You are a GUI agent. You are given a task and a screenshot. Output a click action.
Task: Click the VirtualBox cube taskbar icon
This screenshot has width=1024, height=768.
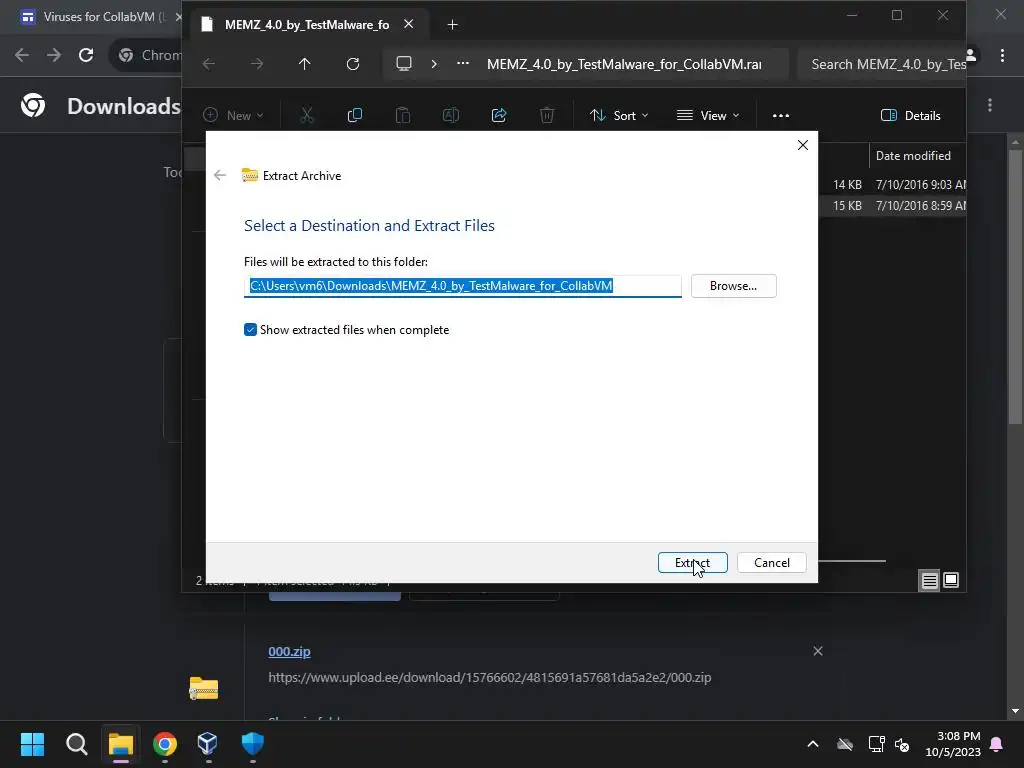208,743
